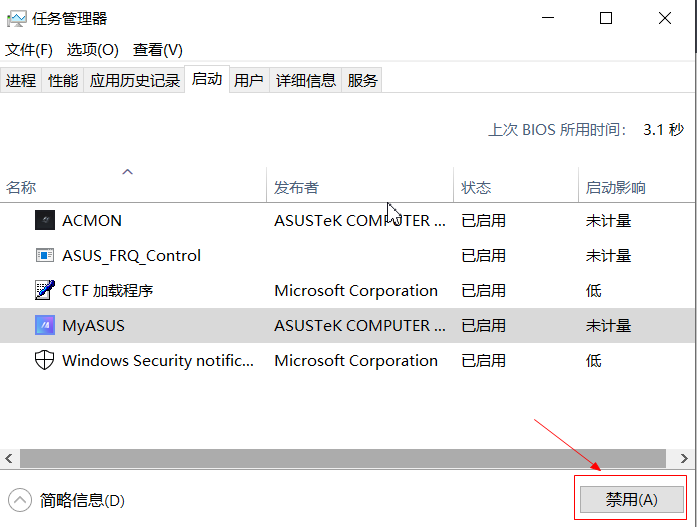The width and height of the screenshot is (697, 527).
Task: Click the 简略信息(D) link text
Action: [x=82, y=500]
